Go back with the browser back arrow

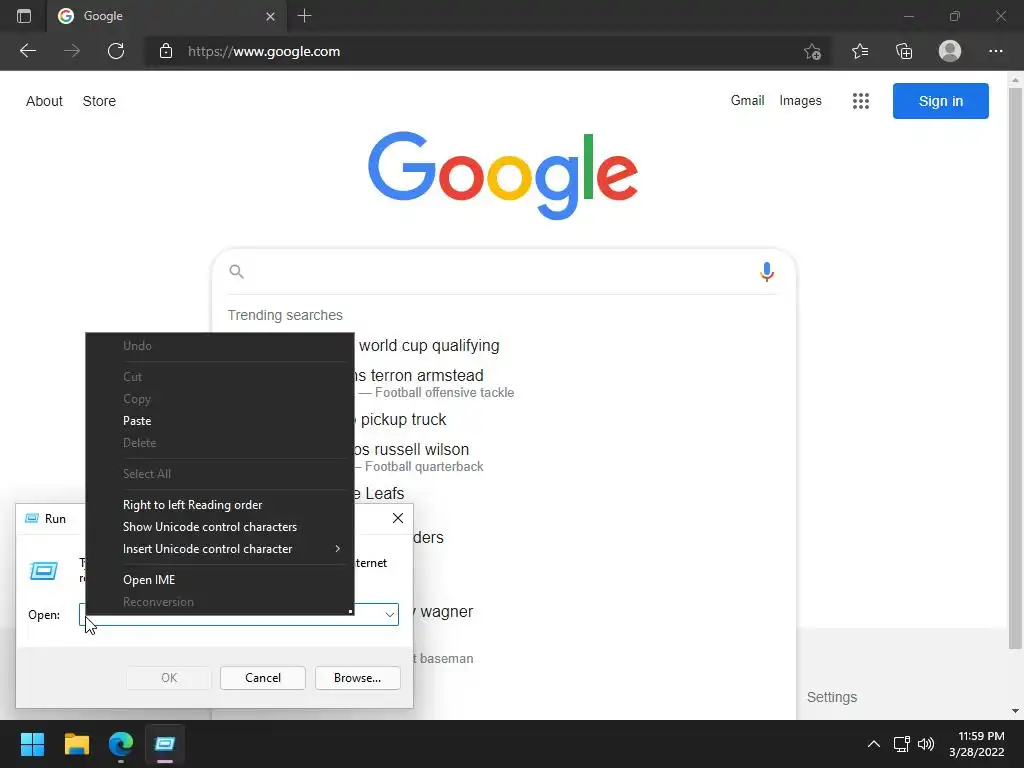point(28,51)
